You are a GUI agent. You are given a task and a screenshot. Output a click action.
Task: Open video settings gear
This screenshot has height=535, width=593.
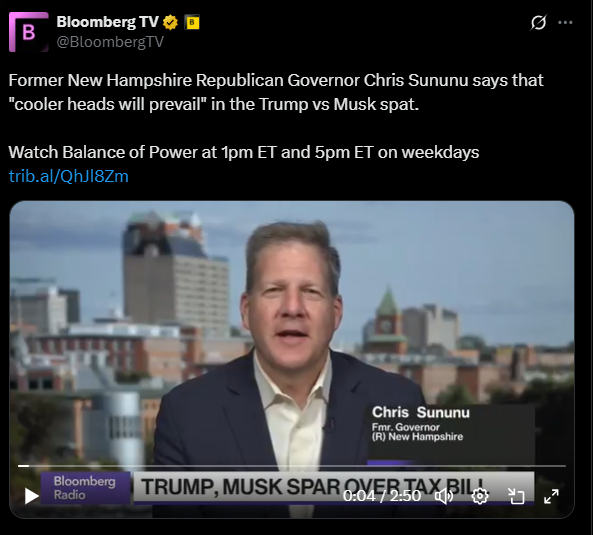coord(480,496)
